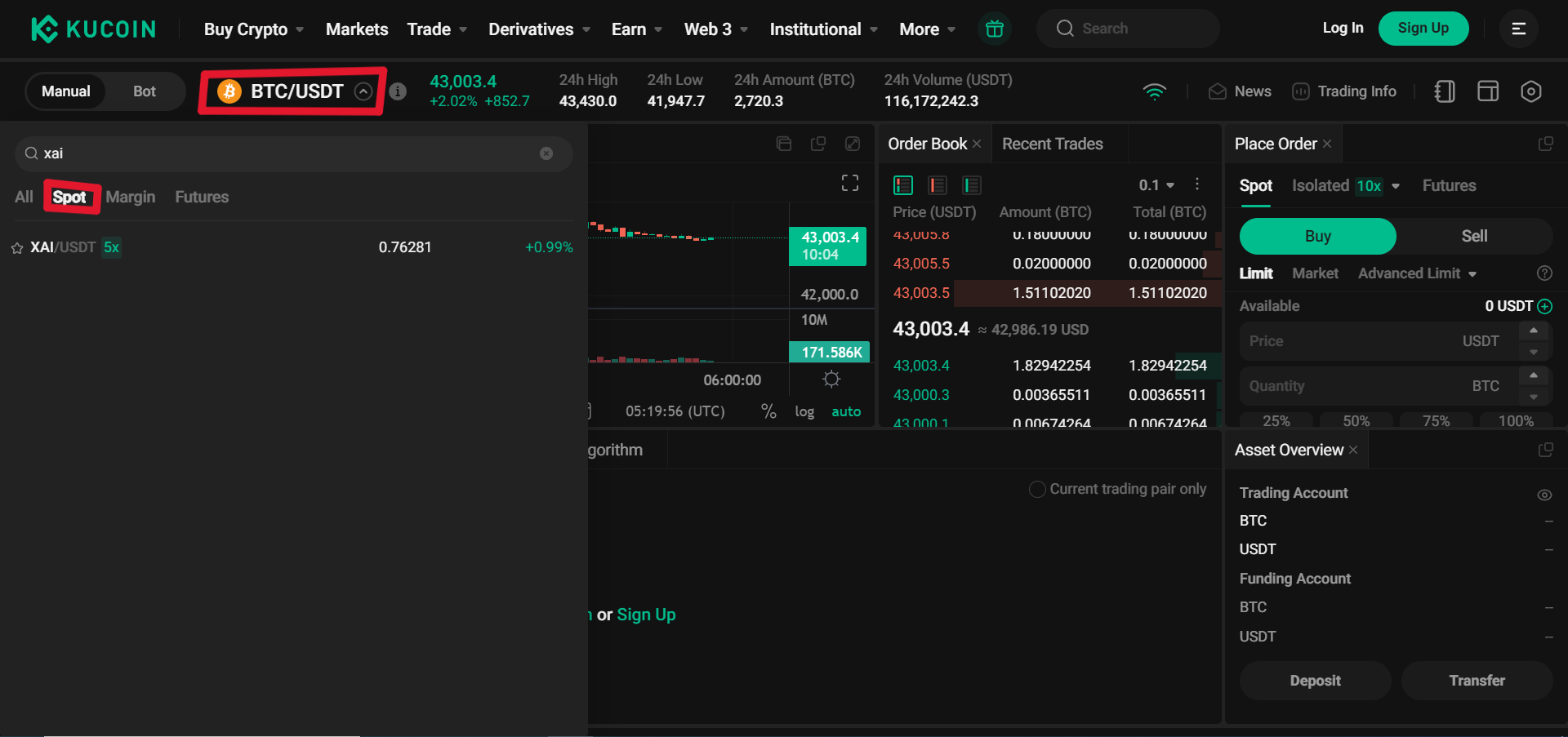Open the tutorial book icon

click(1444, 91)
